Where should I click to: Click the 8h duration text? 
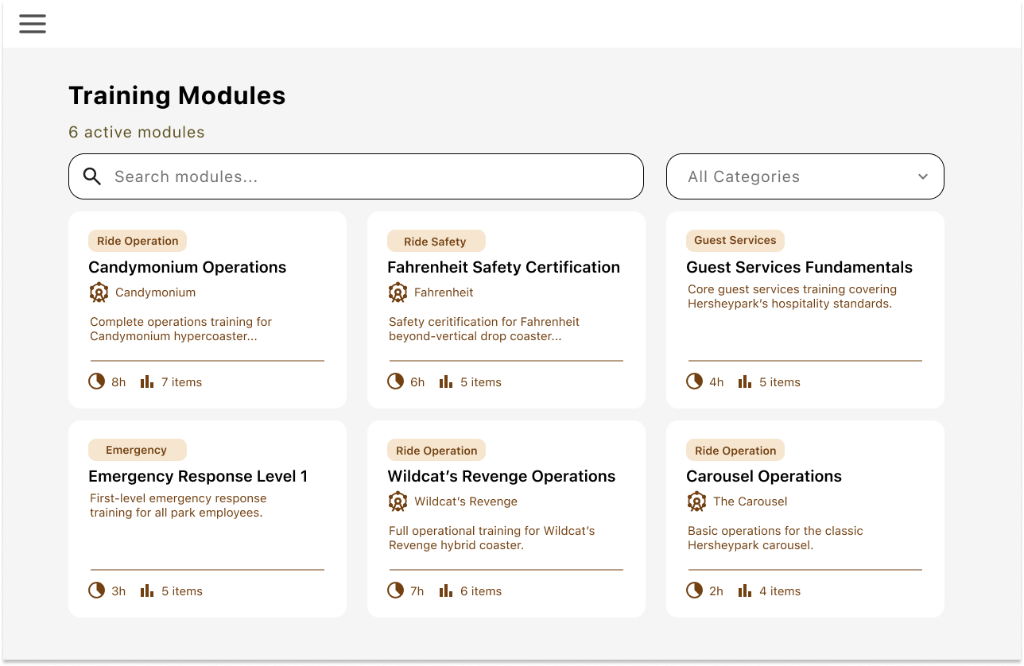[118, 382]
